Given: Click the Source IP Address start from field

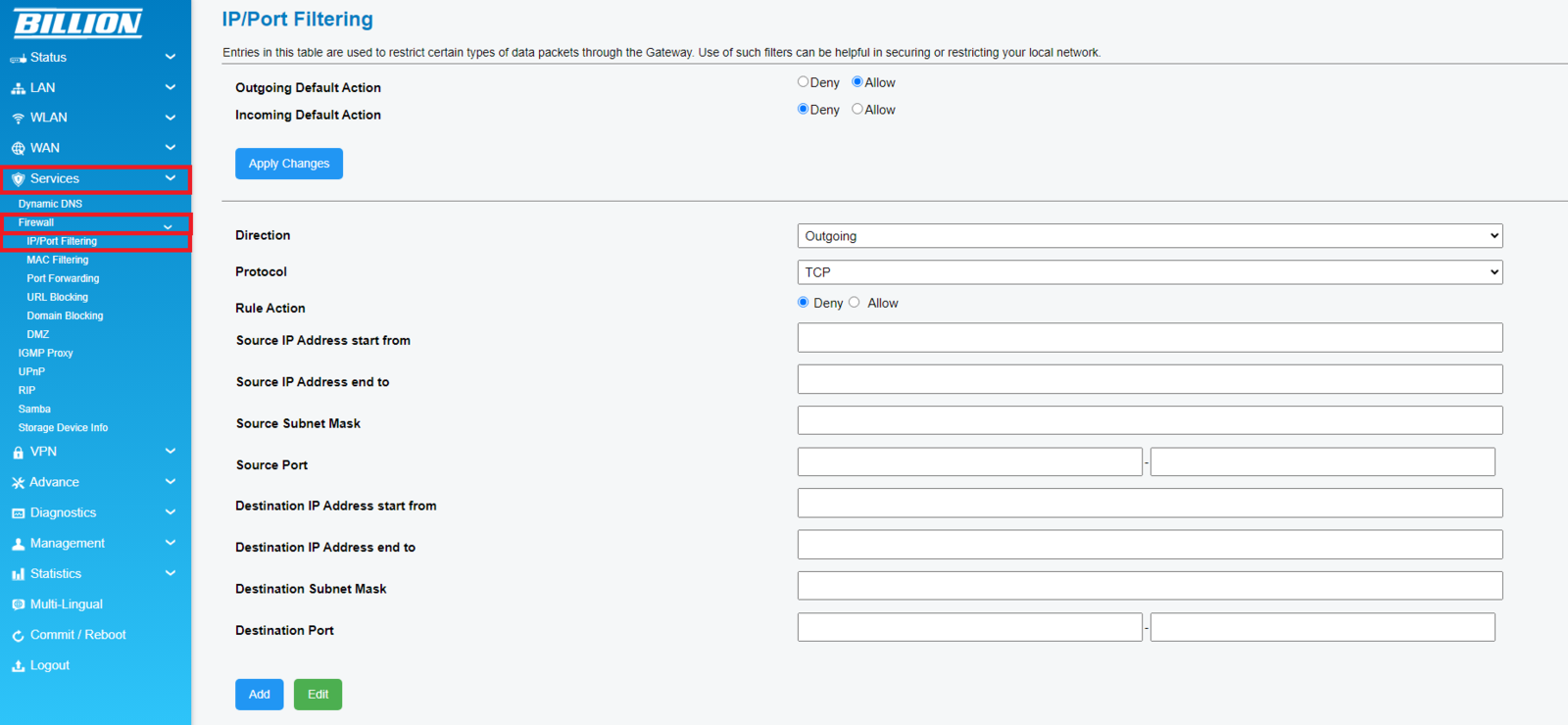Looking at the screenshot, I should 1150,338.
